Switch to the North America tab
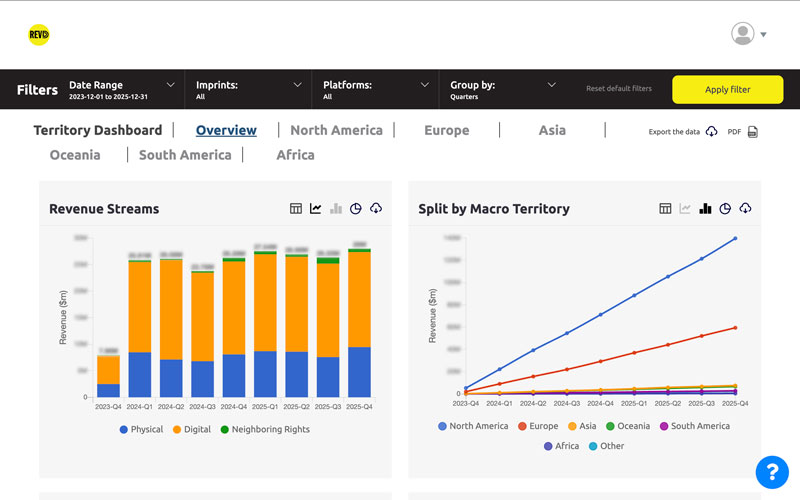Image resolution: width=800 pixels, height=500 pixels. point(336,130)
